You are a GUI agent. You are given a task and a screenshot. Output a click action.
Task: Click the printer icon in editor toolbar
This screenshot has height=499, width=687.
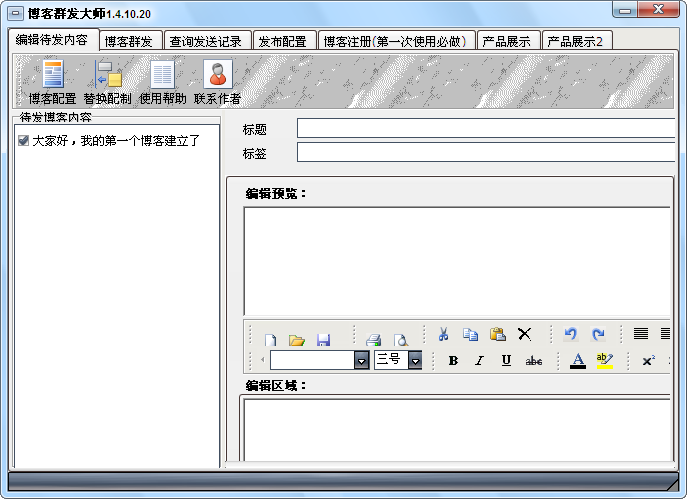(x=373, y=340)
